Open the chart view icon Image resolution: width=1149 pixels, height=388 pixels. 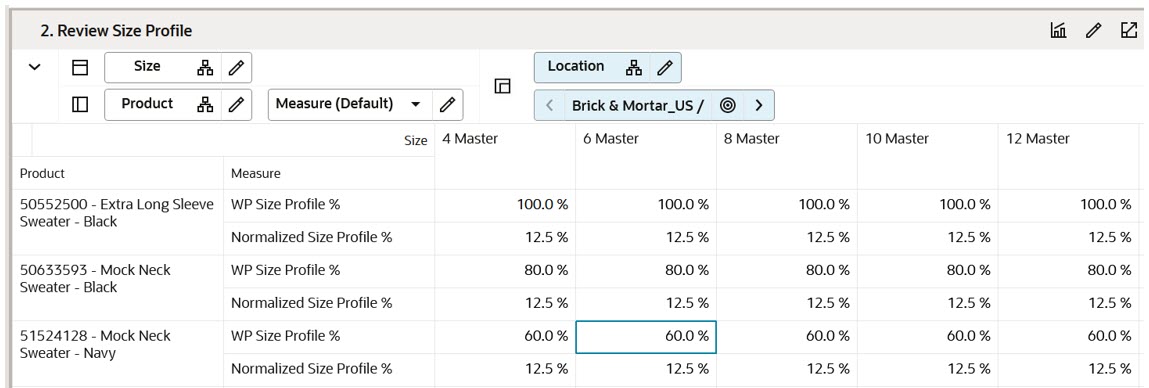tap(1058, 30)
